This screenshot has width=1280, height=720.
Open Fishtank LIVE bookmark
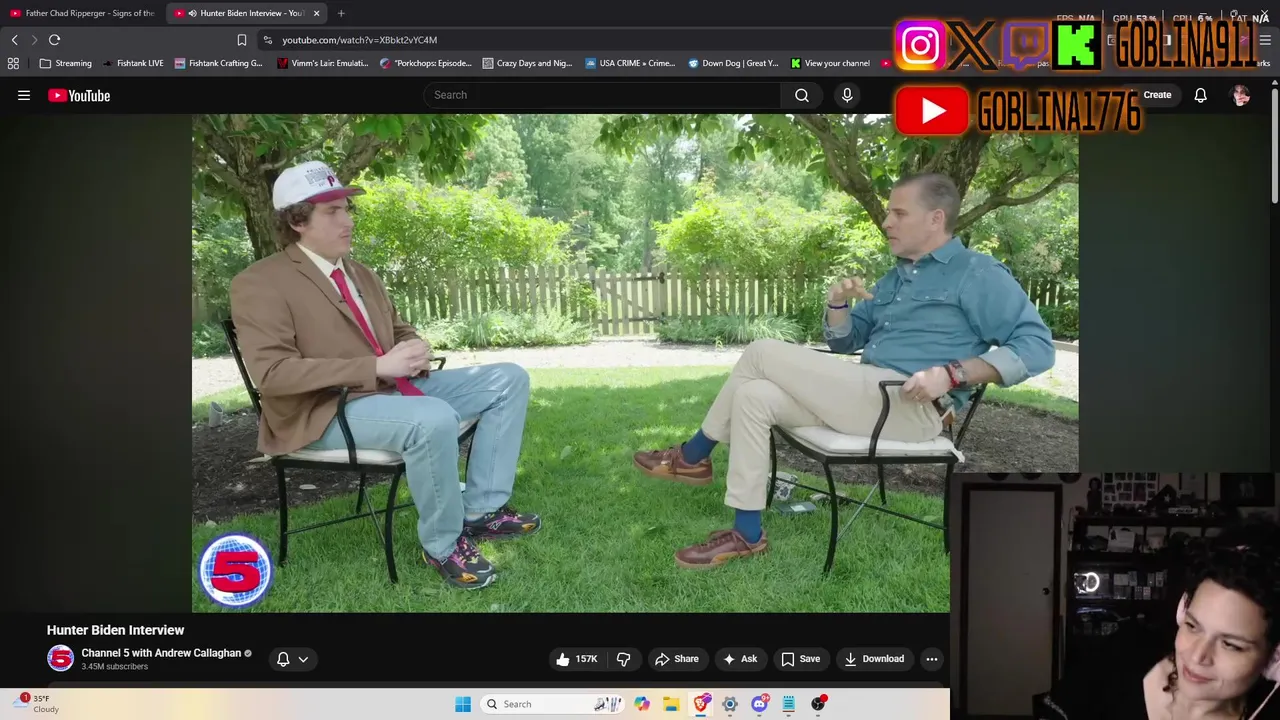133,63
